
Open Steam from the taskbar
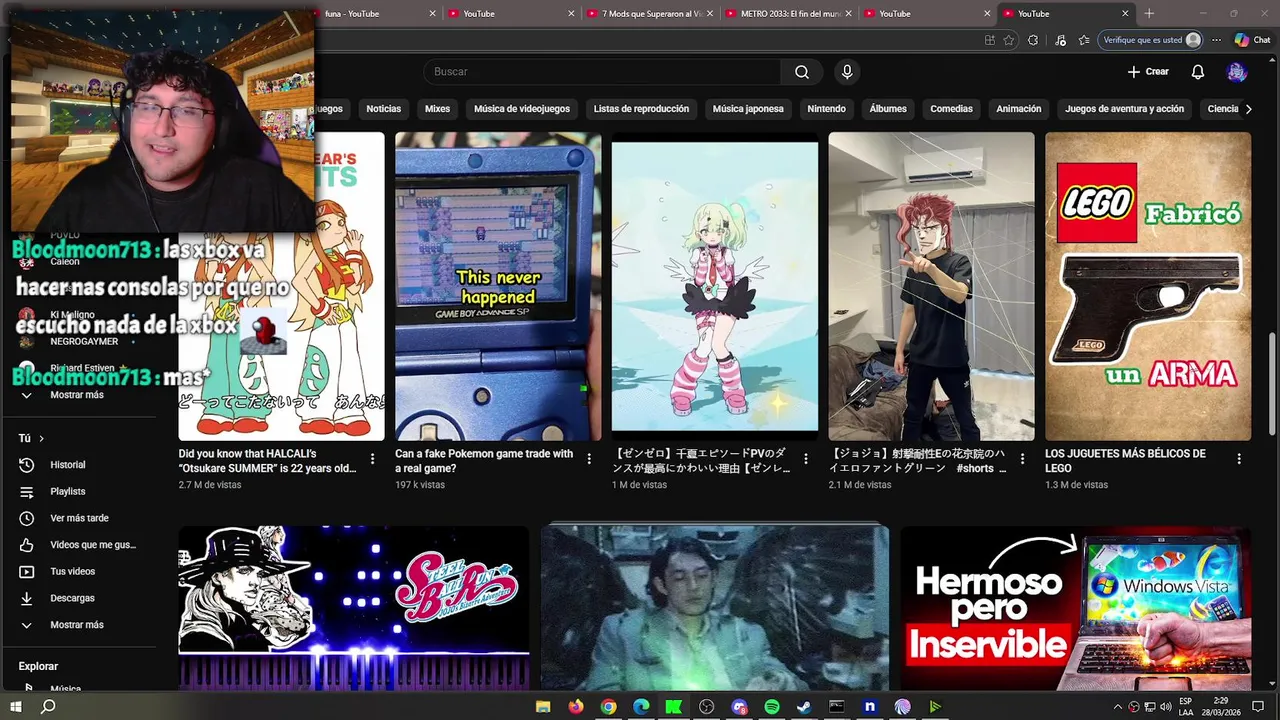[x=804, y=707]
